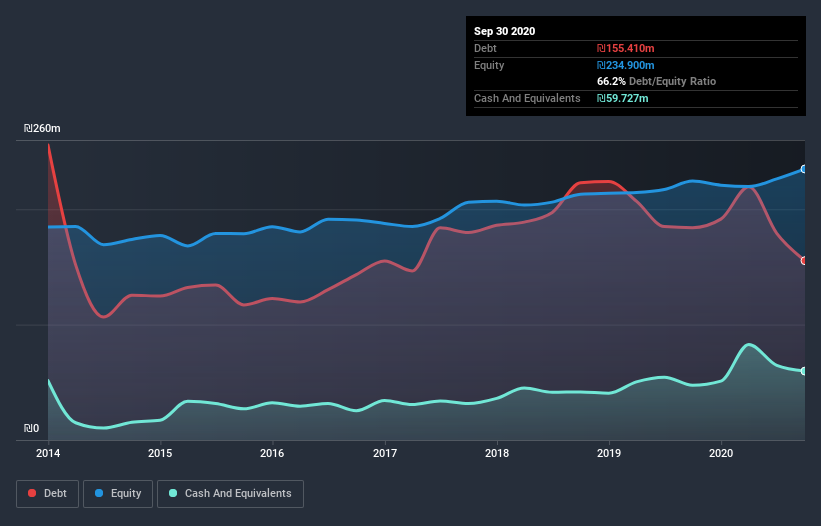Click the 2014 x-axis label
Image resolution: width=821 pixels, height=526 pixels.
click(48, 453)
